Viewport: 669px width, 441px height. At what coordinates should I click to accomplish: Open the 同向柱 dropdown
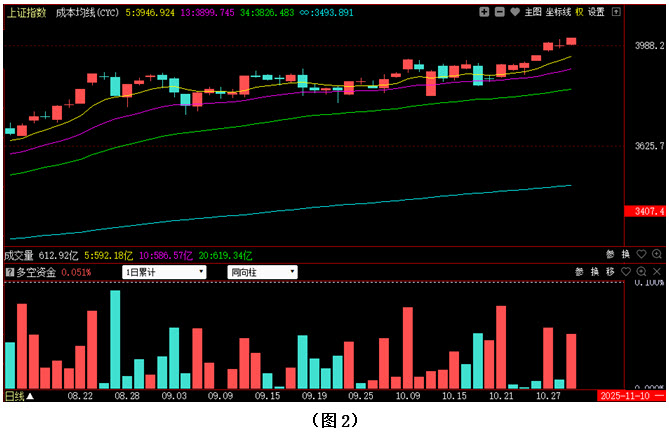click(x=262, y=272)
